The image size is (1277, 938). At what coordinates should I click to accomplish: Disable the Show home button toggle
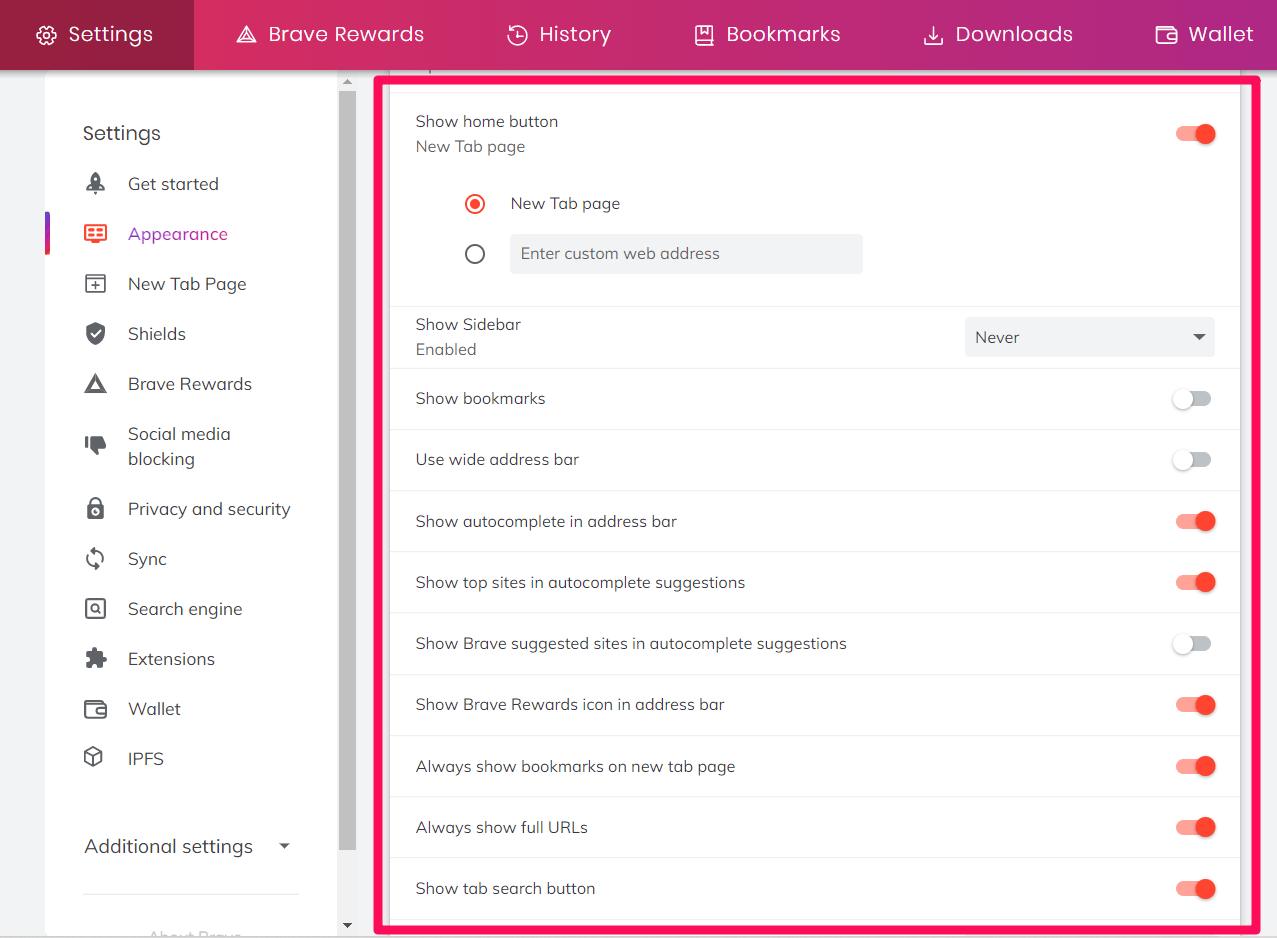click(1195, 133)
